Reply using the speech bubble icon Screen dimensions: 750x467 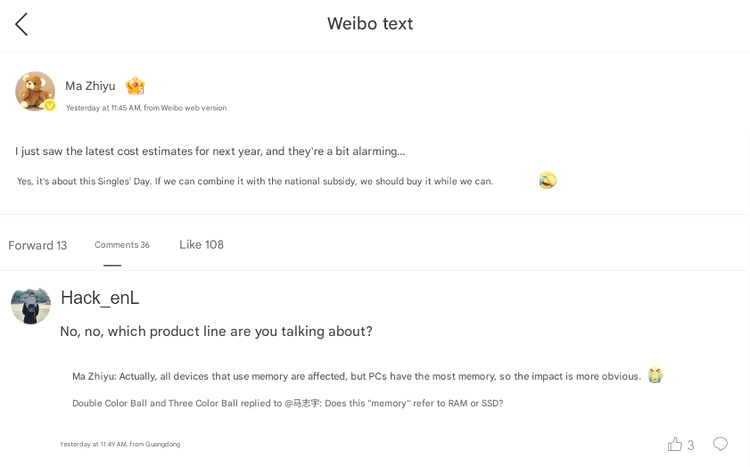point(720,444)
